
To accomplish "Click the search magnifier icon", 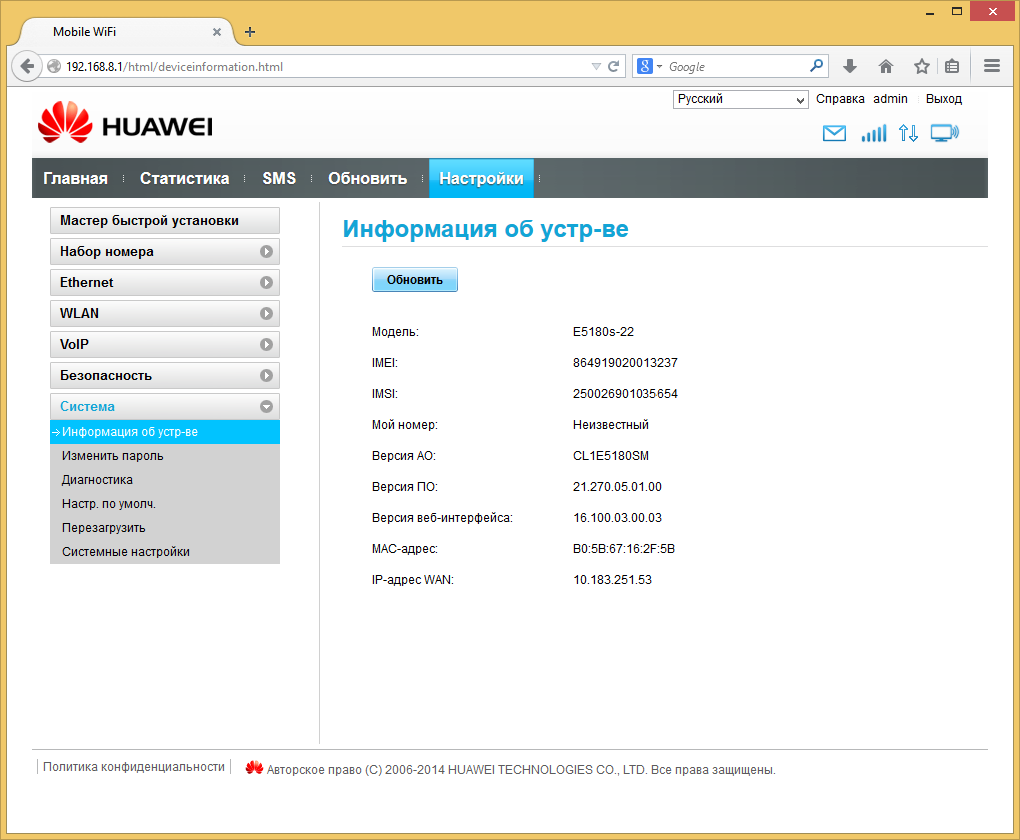I will pos(816,66).
